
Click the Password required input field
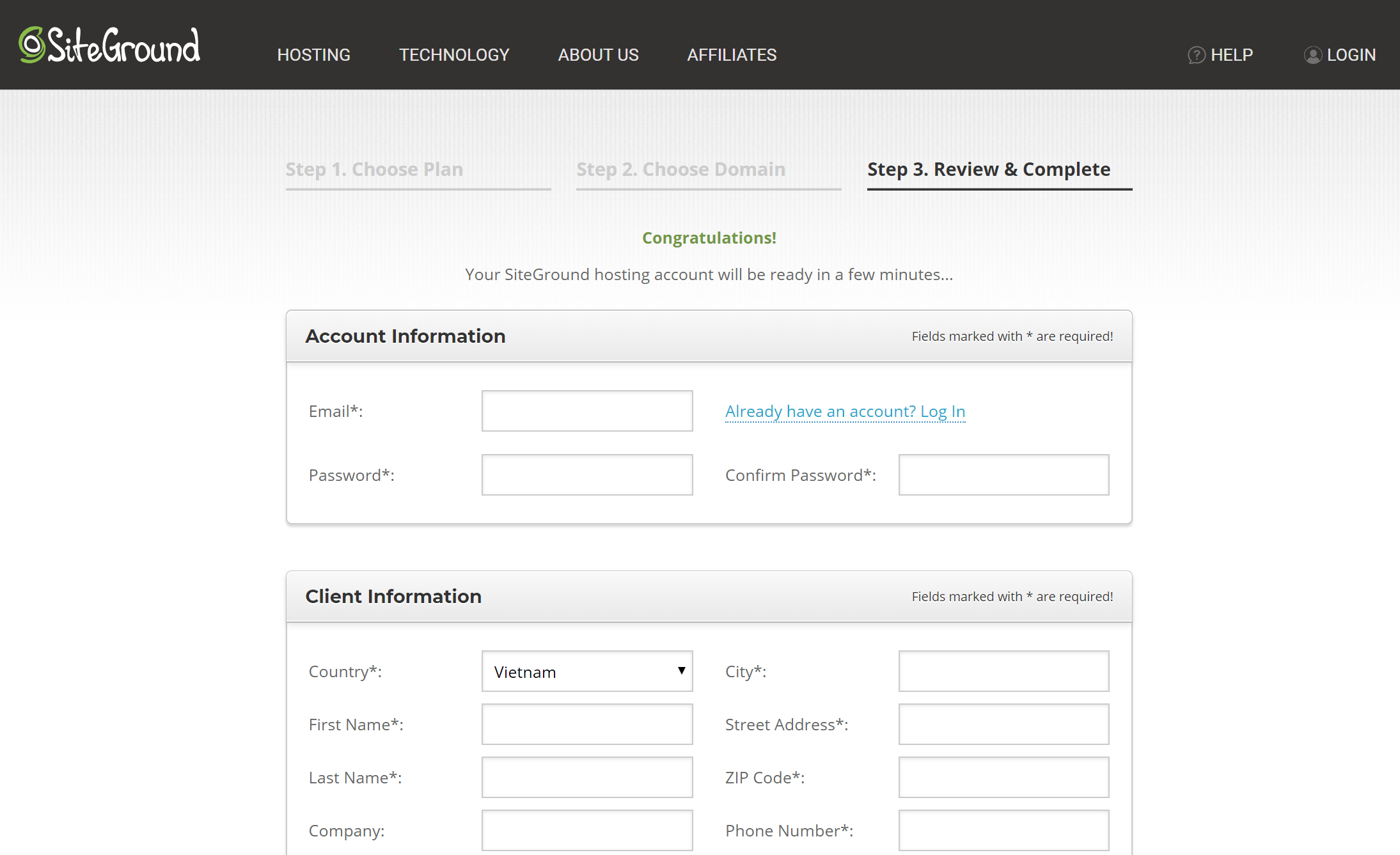tap(587, 474)
